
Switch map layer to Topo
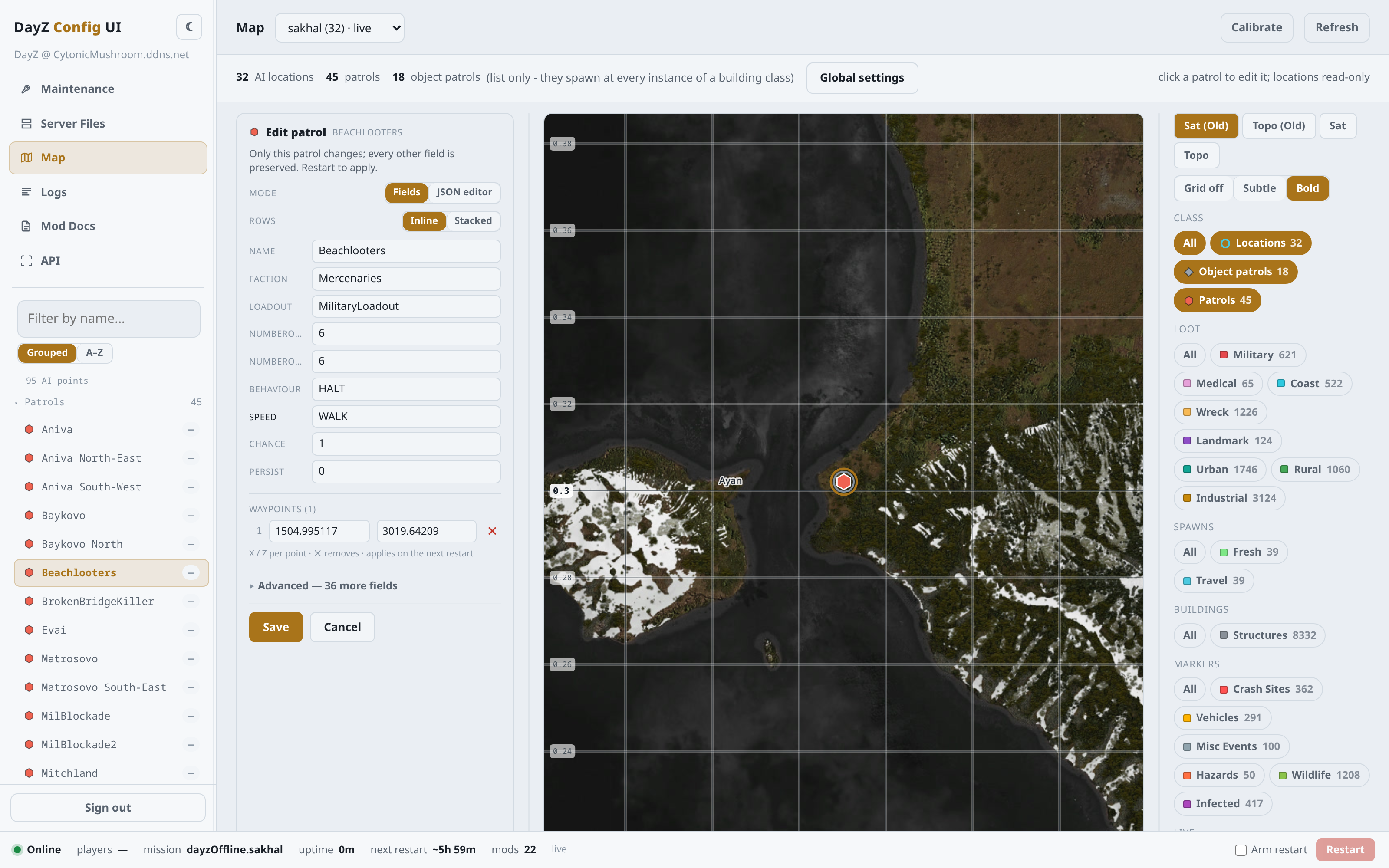1195,155
